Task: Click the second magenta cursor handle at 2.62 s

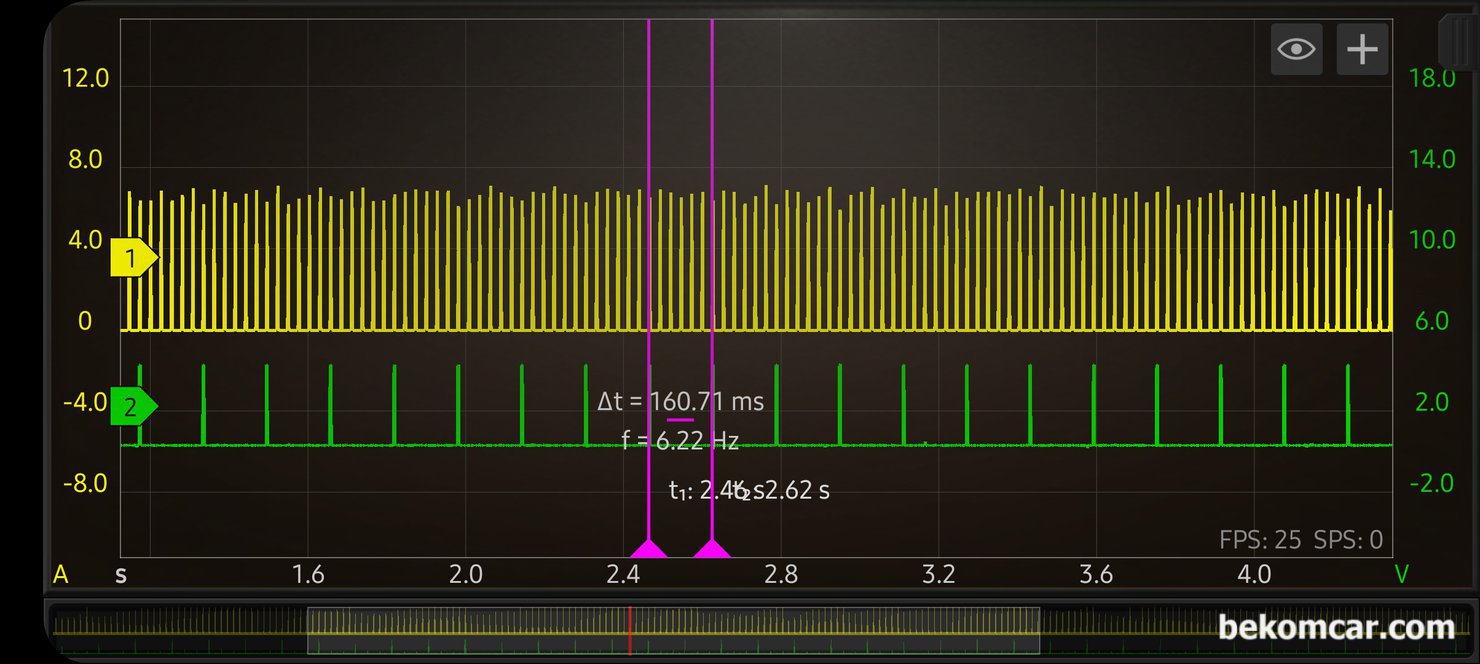Action: 712,548
